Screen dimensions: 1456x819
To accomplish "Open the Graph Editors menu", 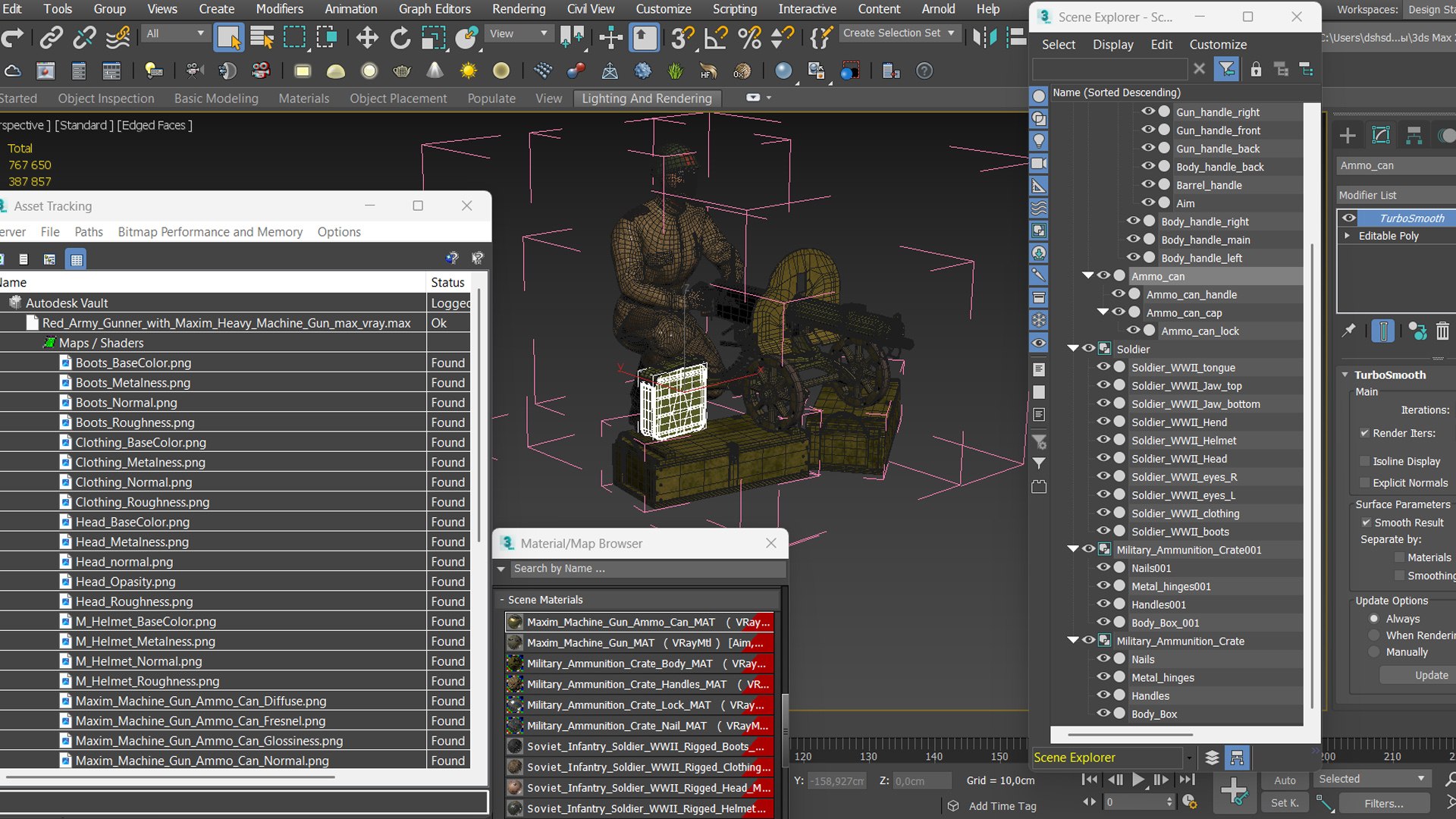I will click(x=435, y=9).
